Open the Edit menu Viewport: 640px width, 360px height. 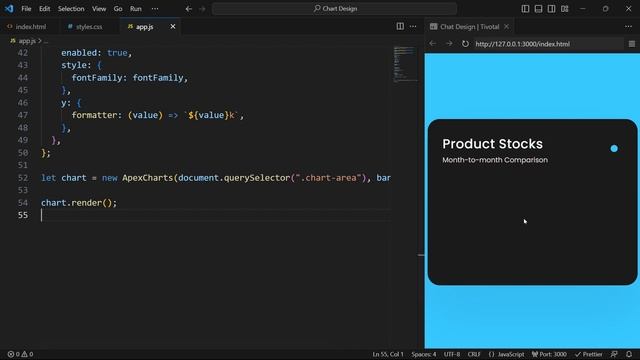point(44,9)
